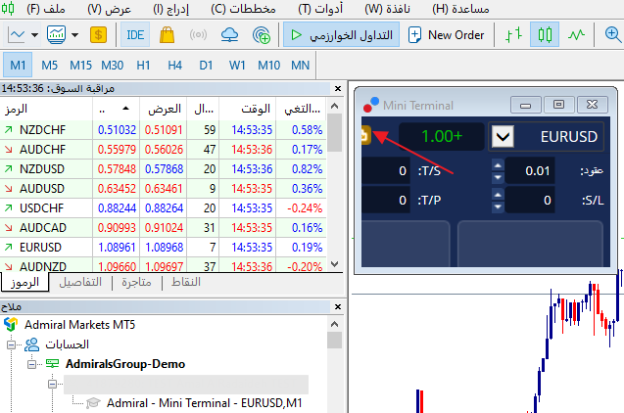Increase the عقود lots value stepper
This screenshot has height=413, width=624.
click(x=497, y=165)
